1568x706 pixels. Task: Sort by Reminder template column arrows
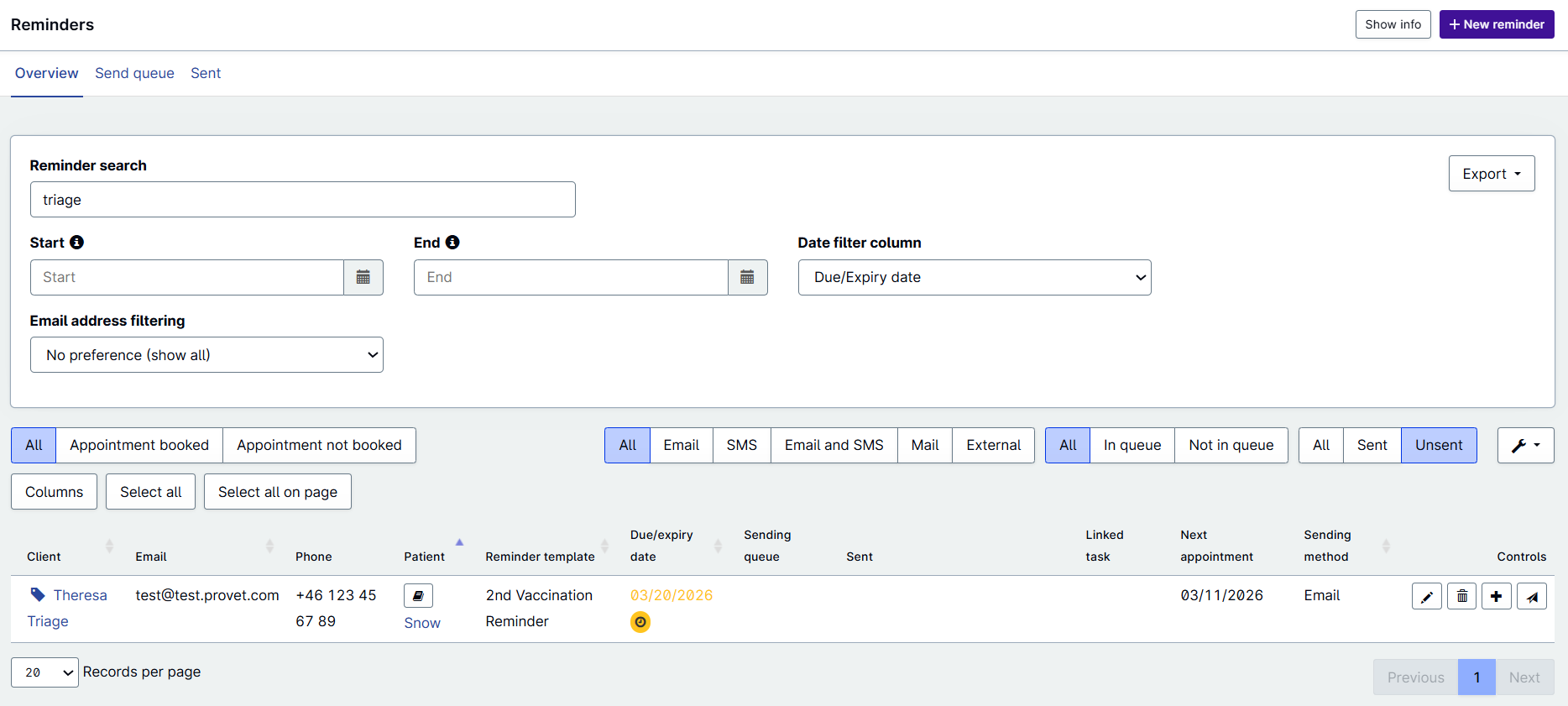pyautogui.click(x=604, y=546)
